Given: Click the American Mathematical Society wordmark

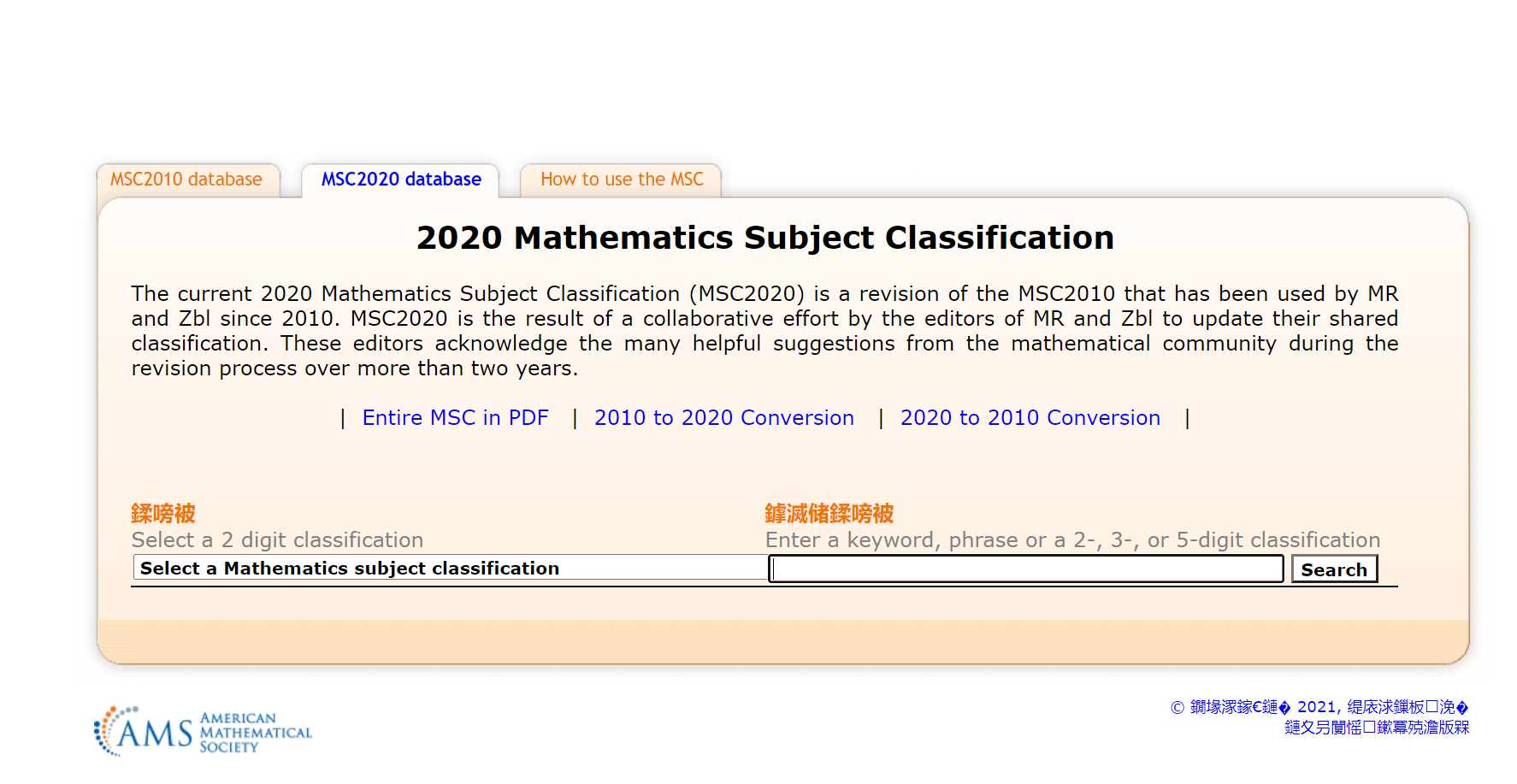Looking at the screenshot, I should pos(256,730).
